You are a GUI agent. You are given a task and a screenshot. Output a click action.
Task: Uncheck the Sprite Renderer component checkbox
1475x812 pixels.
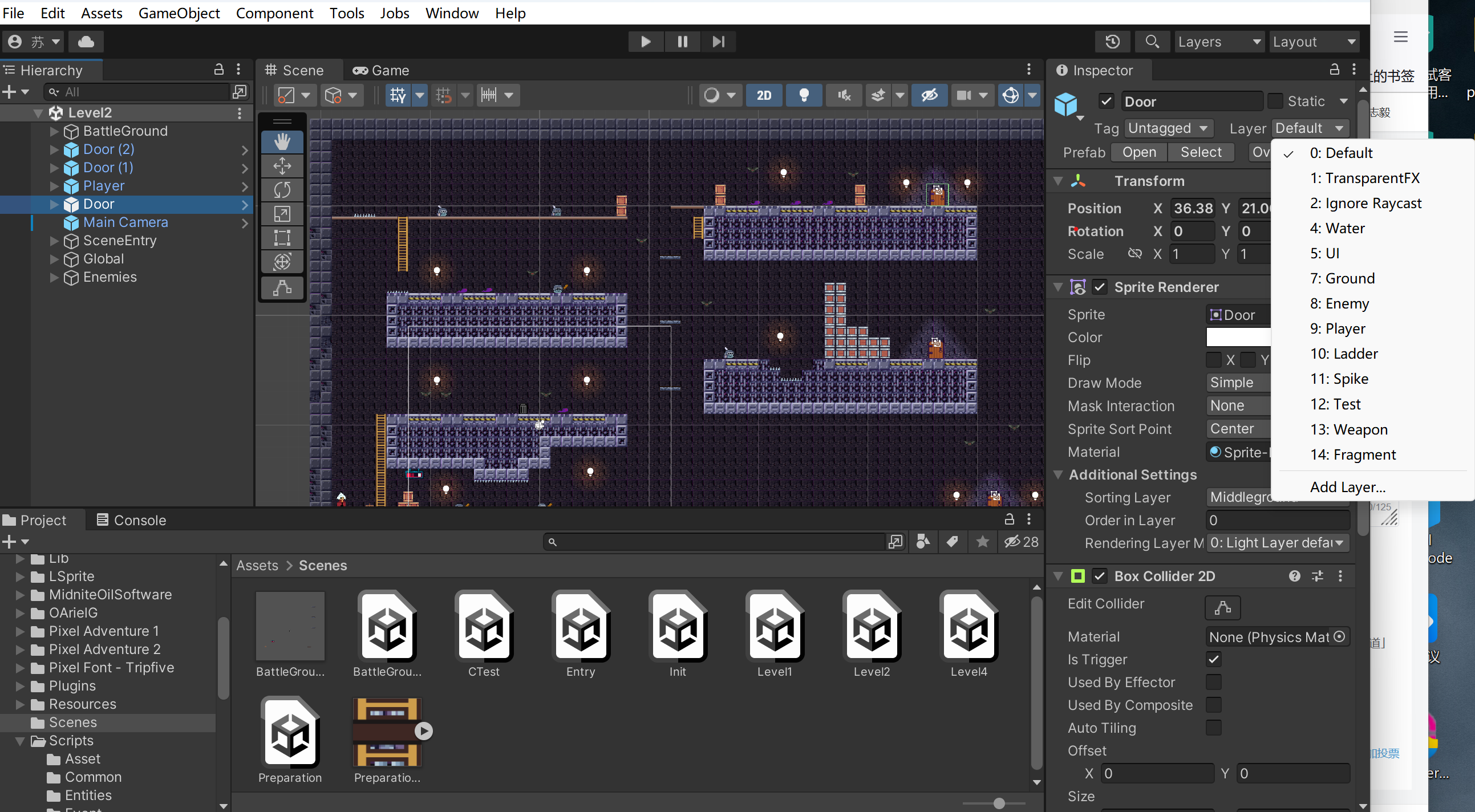1099,287
